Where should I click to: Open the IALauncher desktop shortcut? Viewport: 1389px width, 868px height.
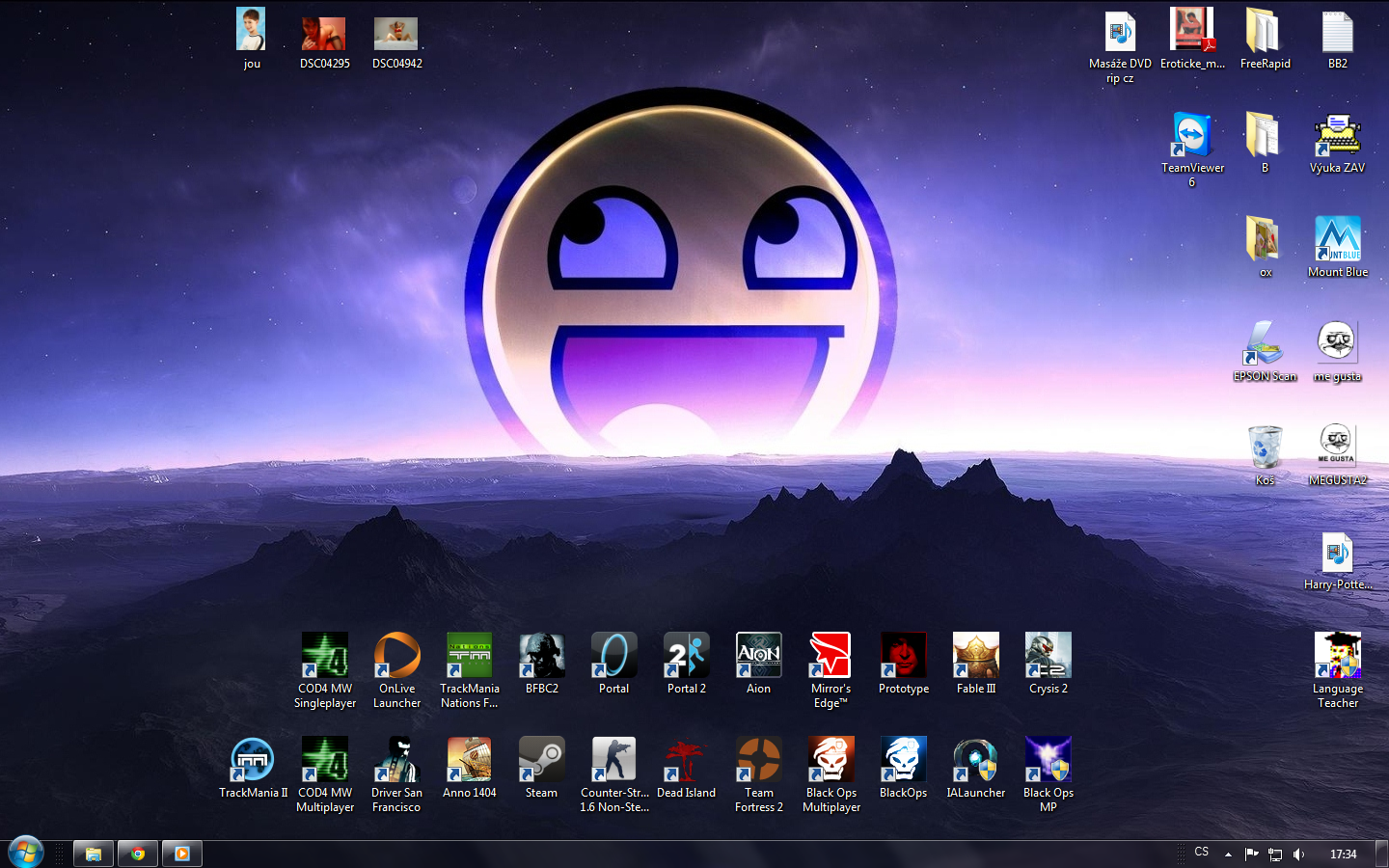coord(976,768)
